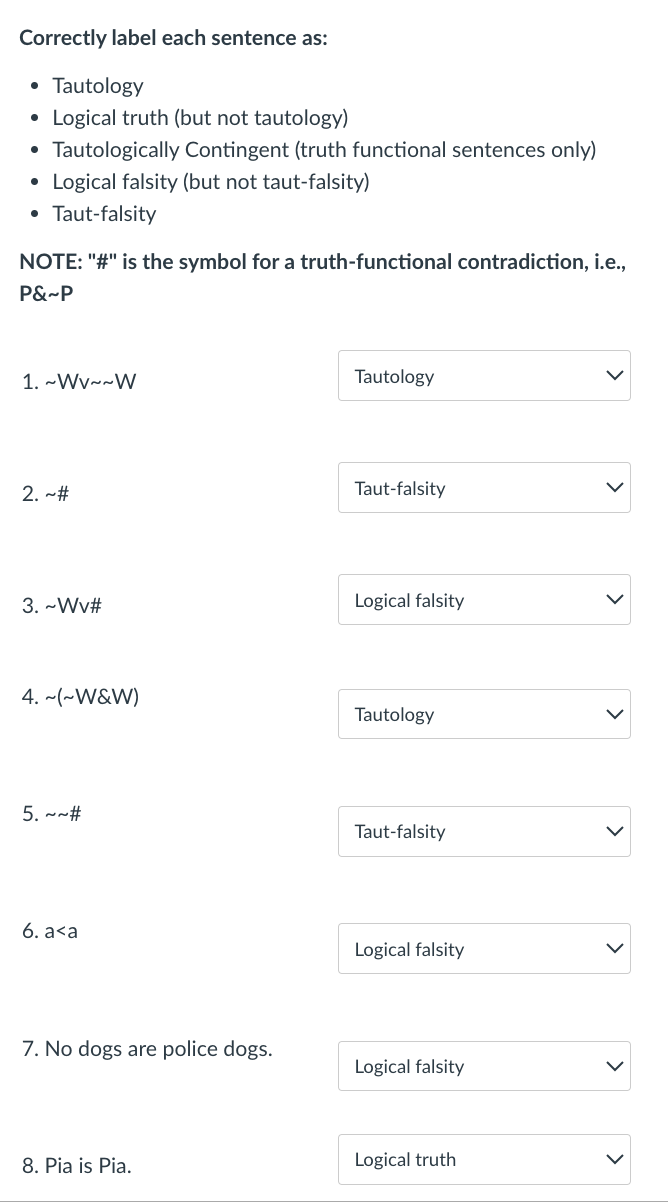Image resolution: width=668 pixels, height=1202 pixels.
Task: Open the Logical truth dropdown for 'Pia is Pia'
Action: 484,1159
